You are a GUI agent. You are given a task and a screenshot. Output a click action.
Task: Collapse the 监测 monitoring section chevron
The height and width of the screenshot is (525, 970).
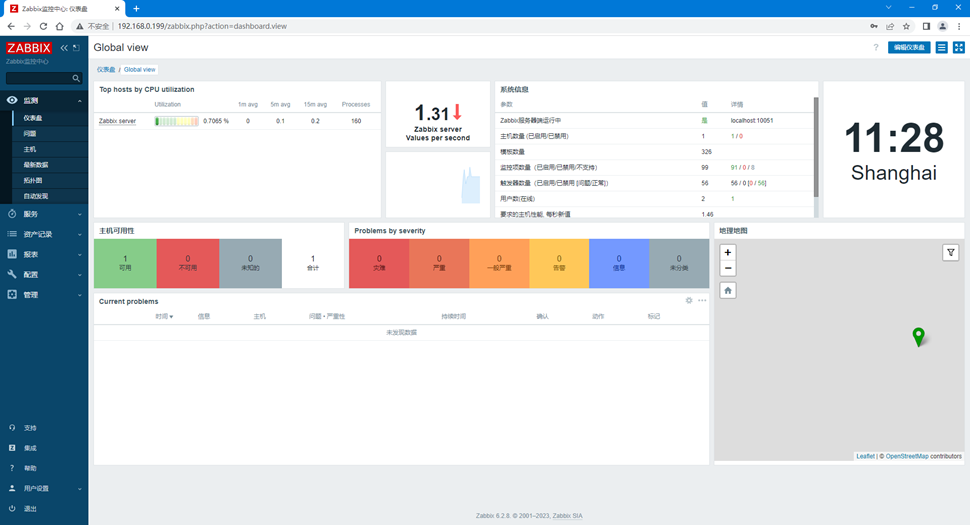80,101
